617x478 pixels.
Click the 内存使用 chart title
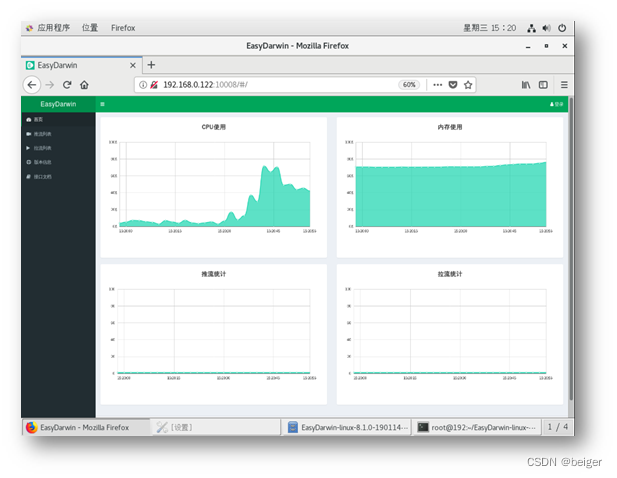(x=450, y=127)
